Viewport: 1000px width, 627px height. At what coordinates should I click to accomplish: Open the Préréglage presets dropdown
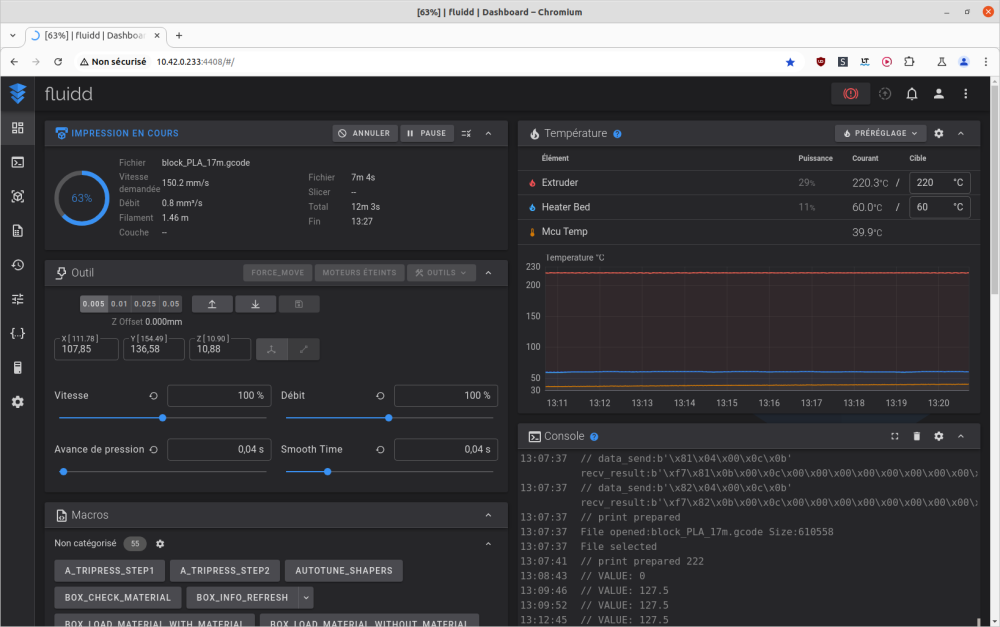[880, 133]
